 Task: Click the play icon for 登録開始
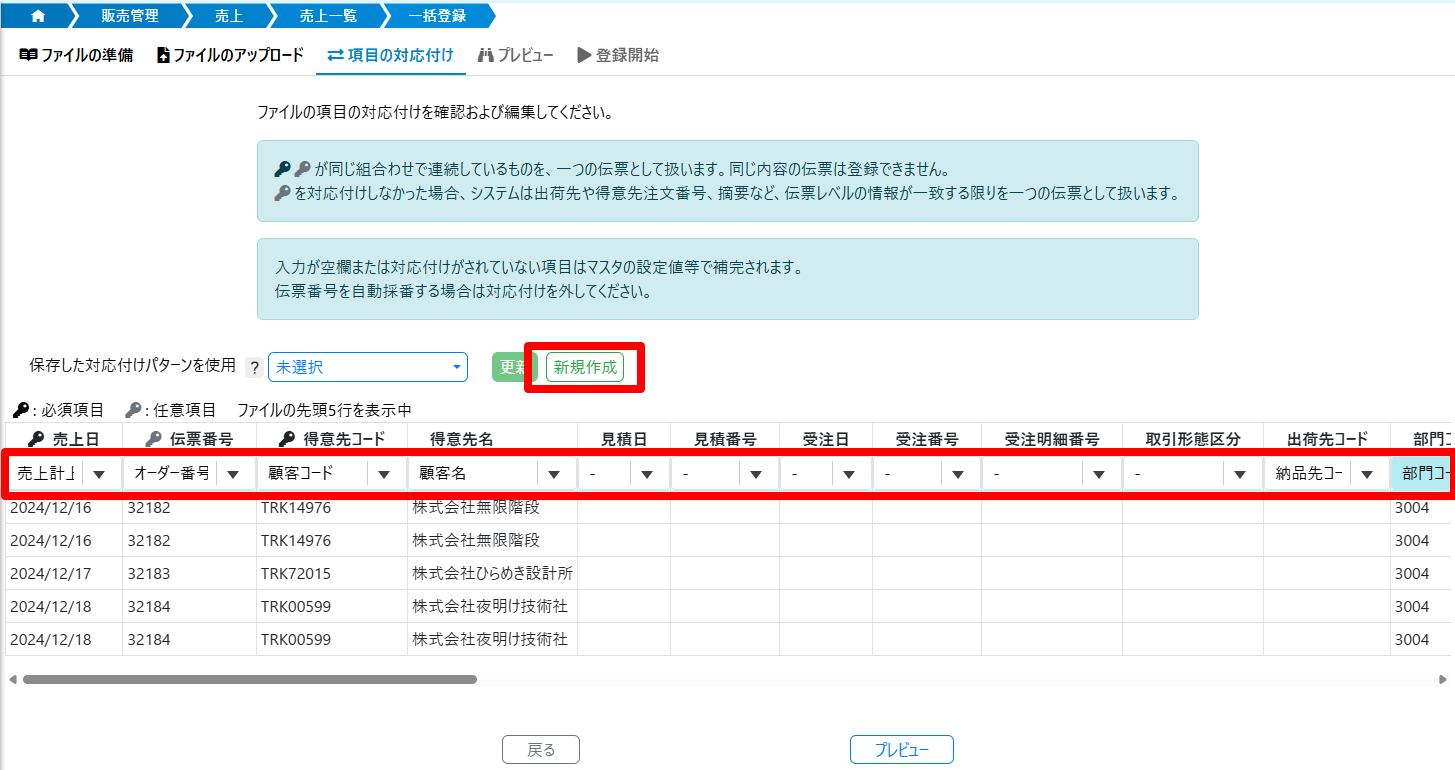584,55
